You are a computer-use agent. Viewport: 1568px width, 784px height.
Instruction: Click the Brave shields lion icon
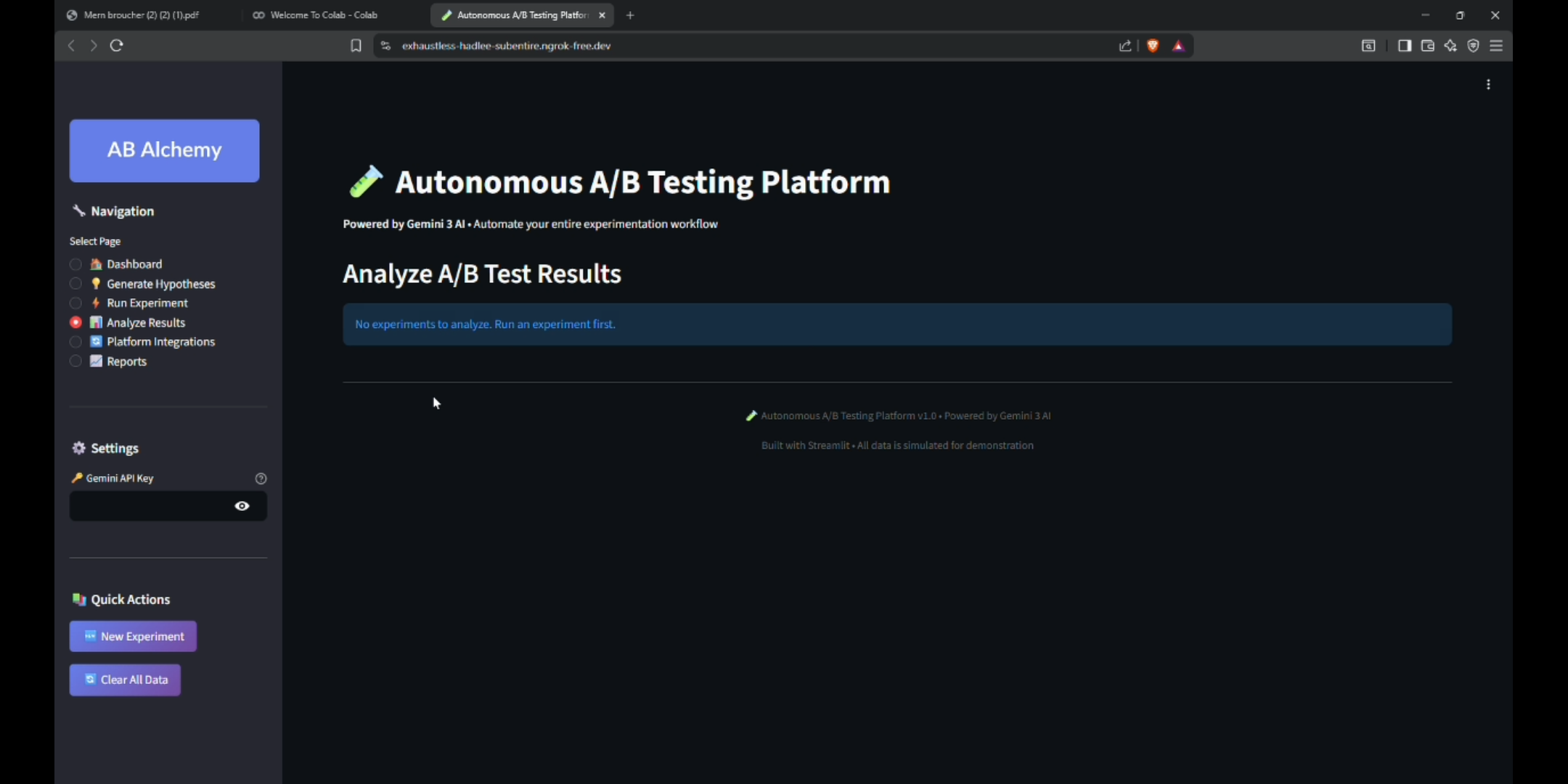[x=1153, y=46]
